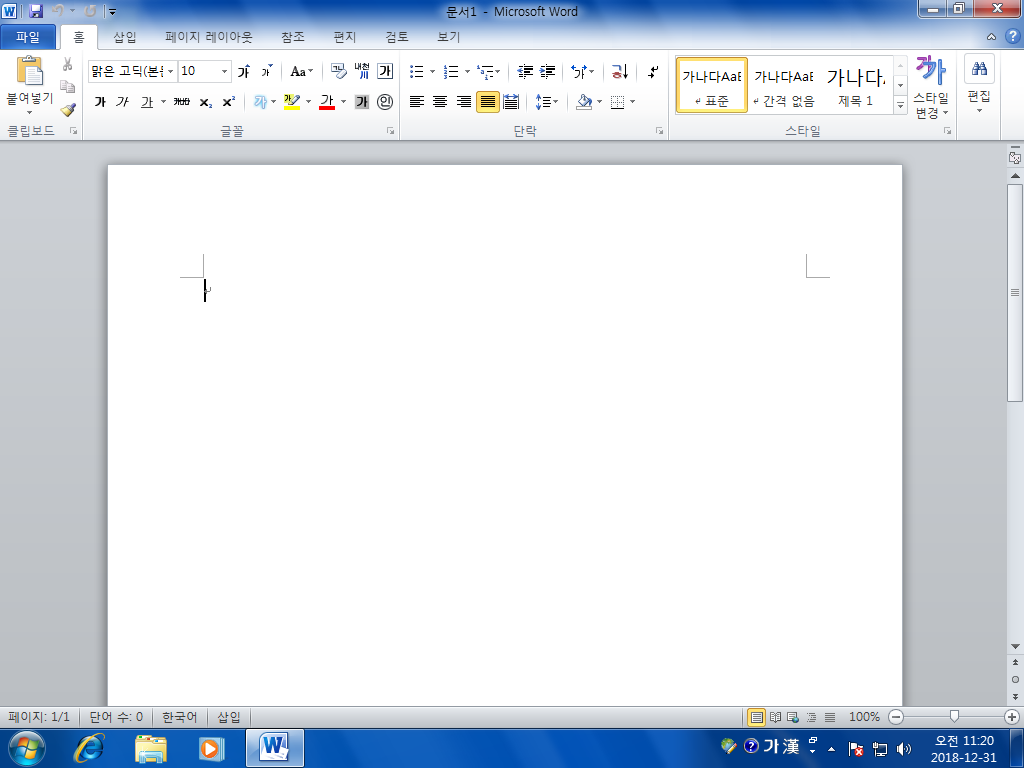The image size is (1024, 768).
Task: Click the yellow text highlight color button
Action: [291, 102]
